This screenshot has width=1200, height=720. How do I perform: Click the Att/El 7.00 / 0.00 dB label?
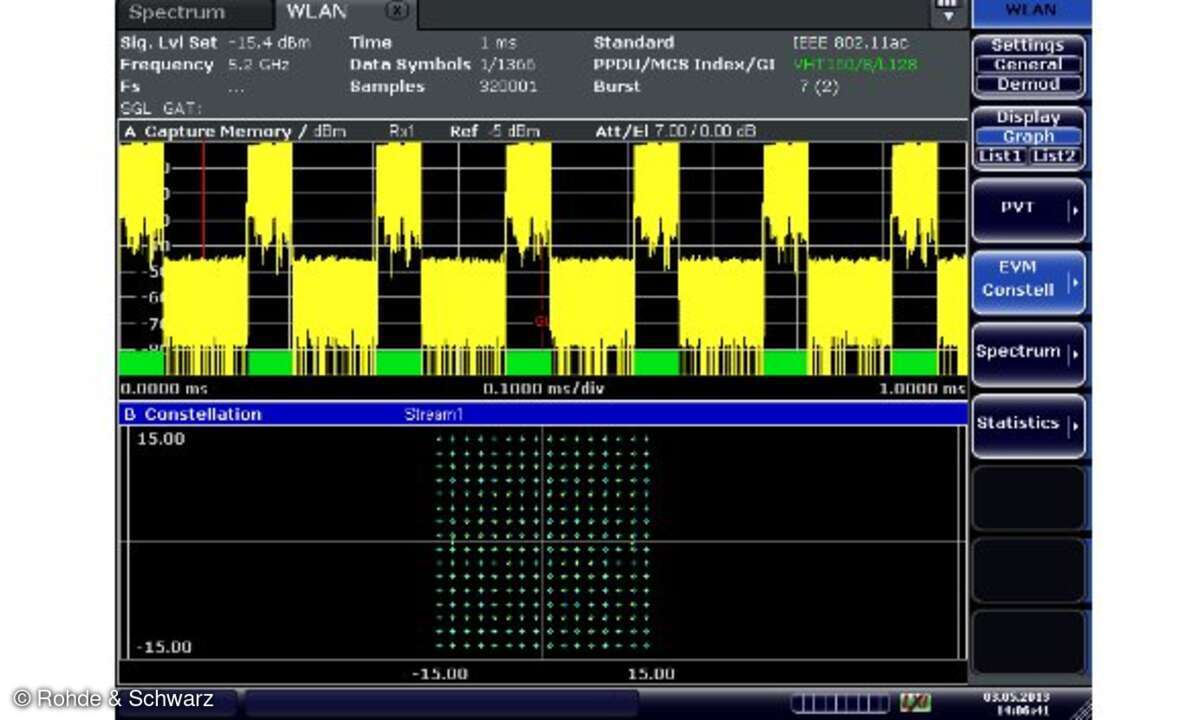[x=675, y=132]
